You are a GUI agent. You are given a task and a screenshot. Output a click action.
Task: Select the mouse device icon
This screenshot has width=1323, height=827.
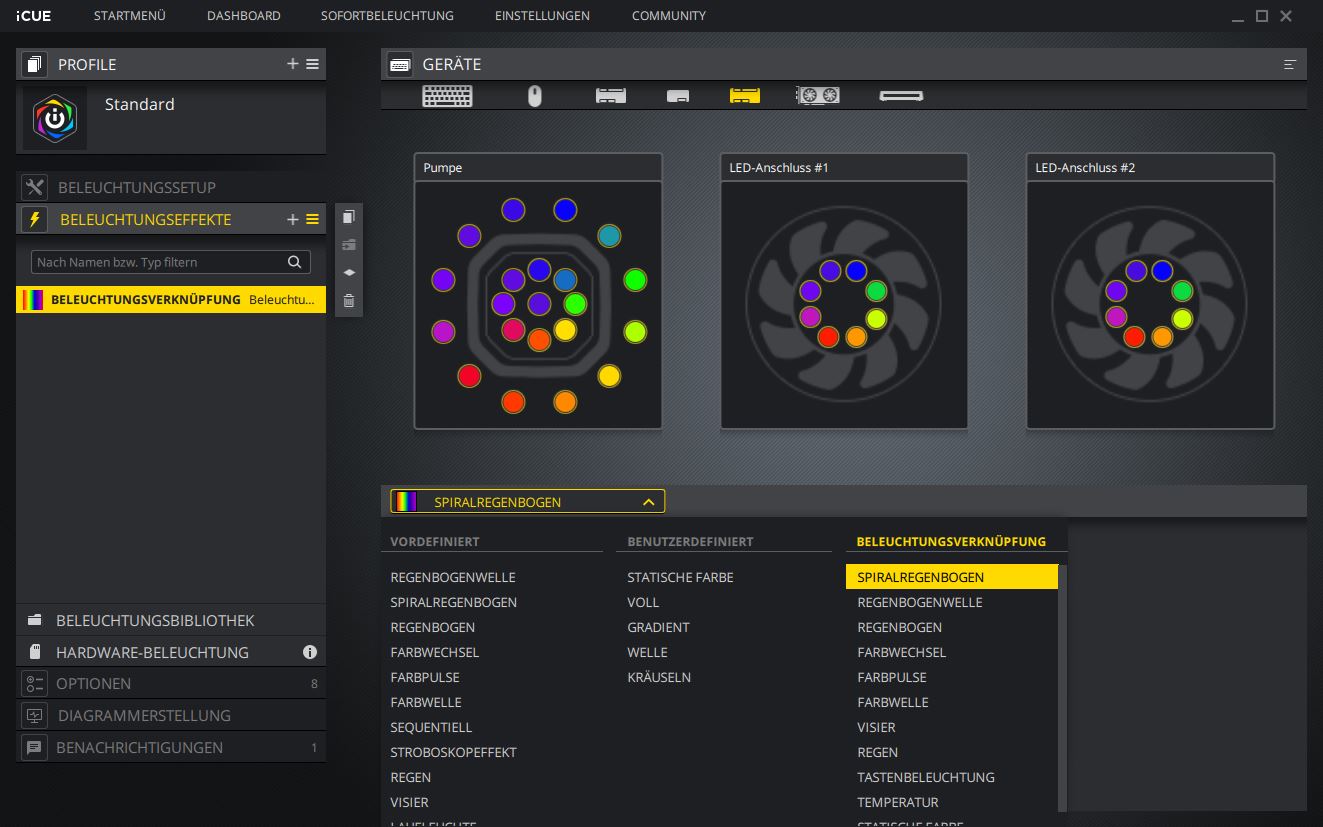pyautogui.click(x=535, y=96)
